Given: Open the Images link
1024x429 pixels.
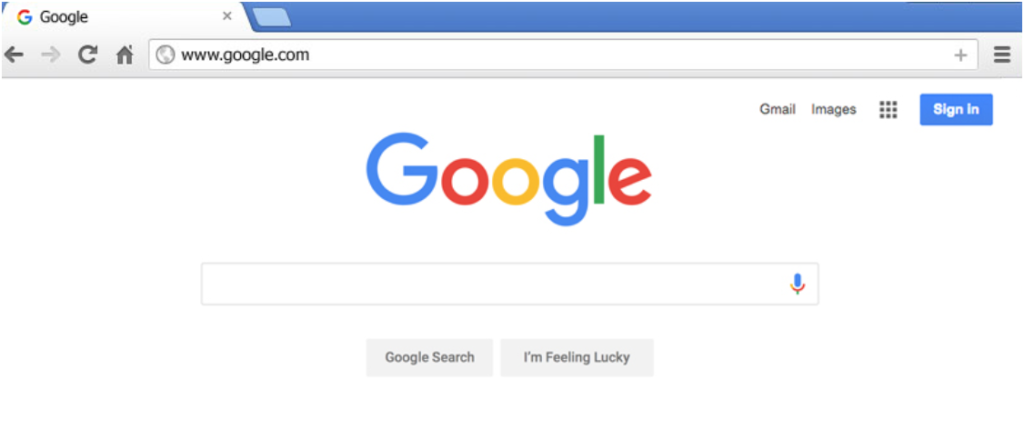Looking at the screenshot, I should point(833,110).
